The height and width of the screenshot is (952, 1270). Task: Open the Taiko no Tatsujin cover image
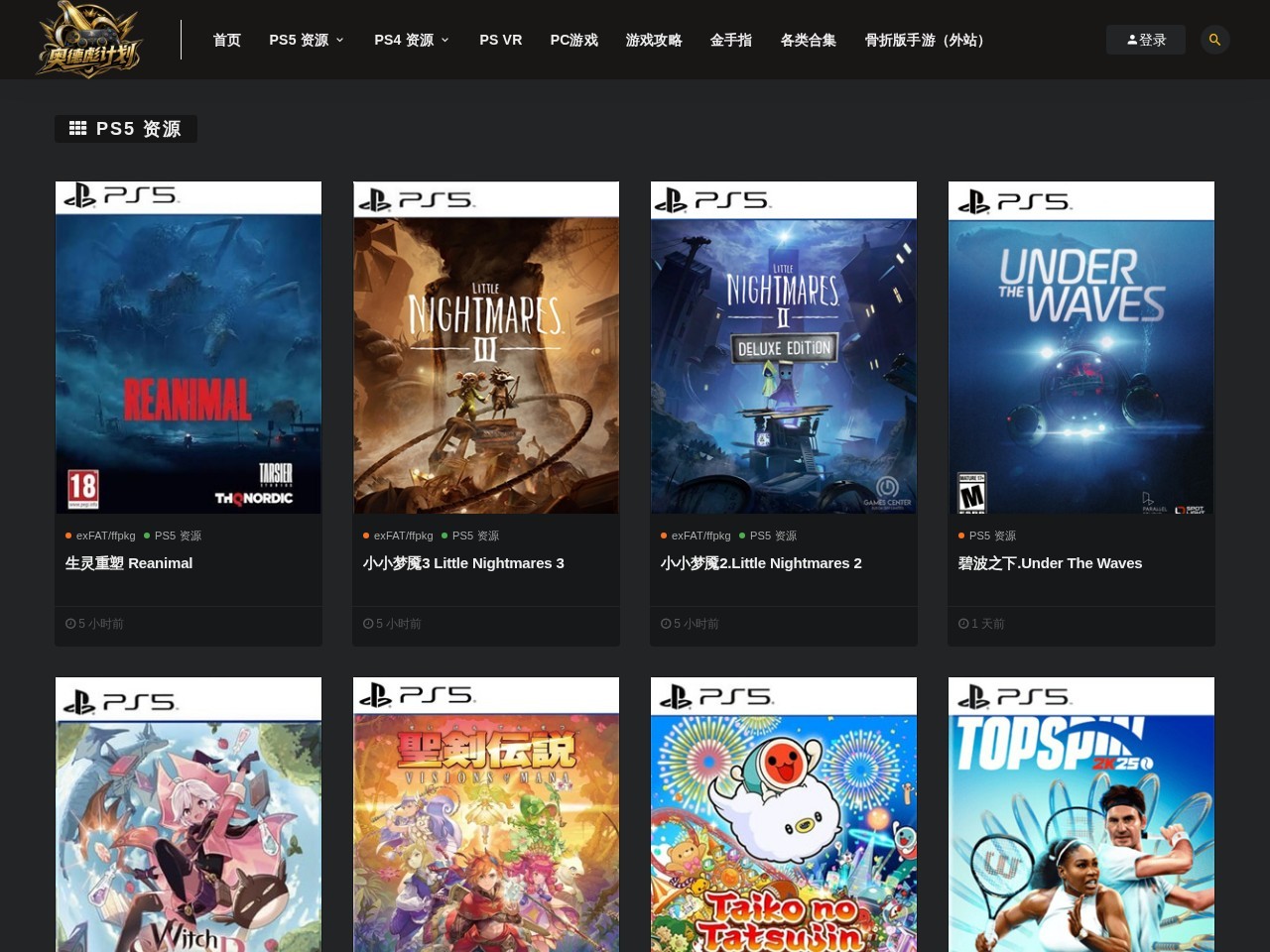pos(784,815)
